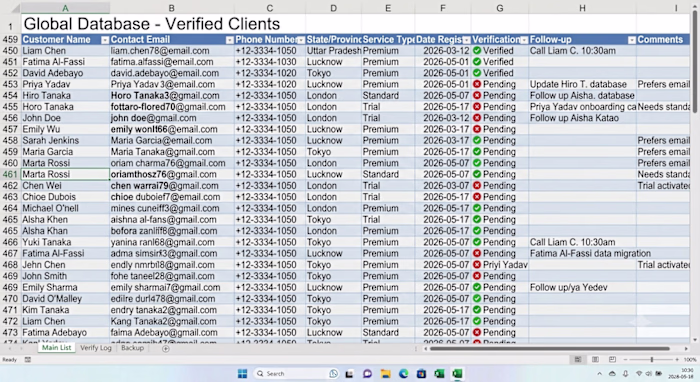The width and height of the screenshot is (700, 382).
Task: Click the Verified icon cell for David Adebayo
Action: point(477,73)
